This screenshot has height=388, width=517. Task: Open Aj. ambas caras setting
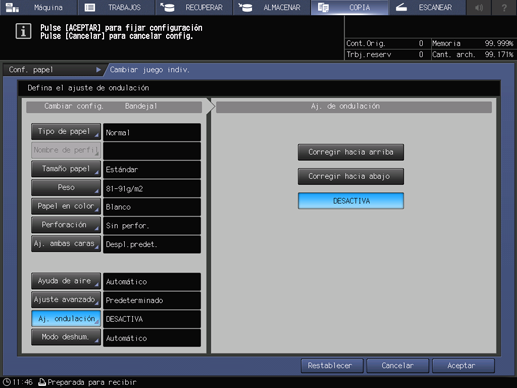(66, 244)
